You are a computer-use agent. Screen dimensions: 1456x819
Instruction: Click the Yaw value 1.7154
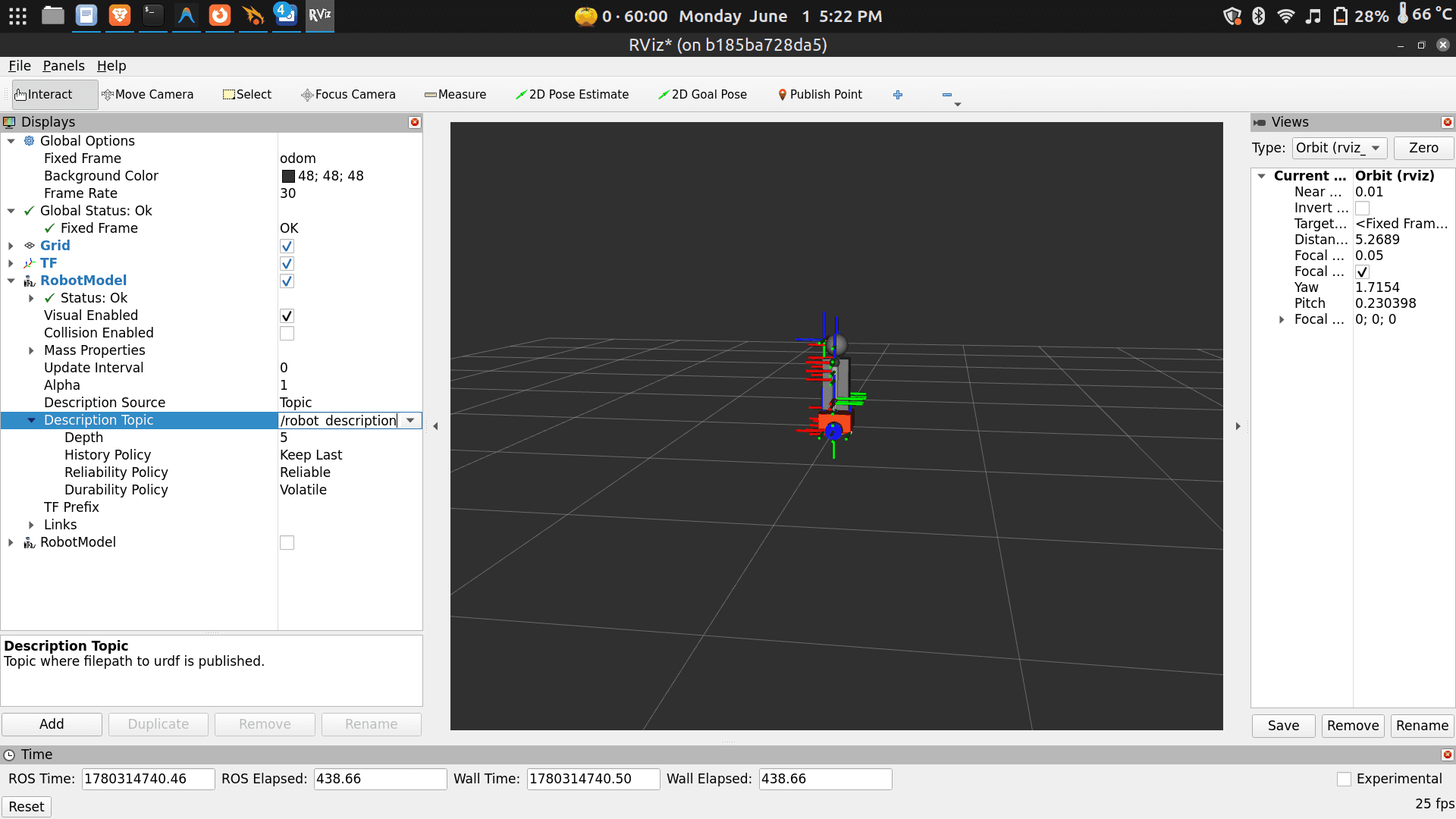tap(1377, 287)
